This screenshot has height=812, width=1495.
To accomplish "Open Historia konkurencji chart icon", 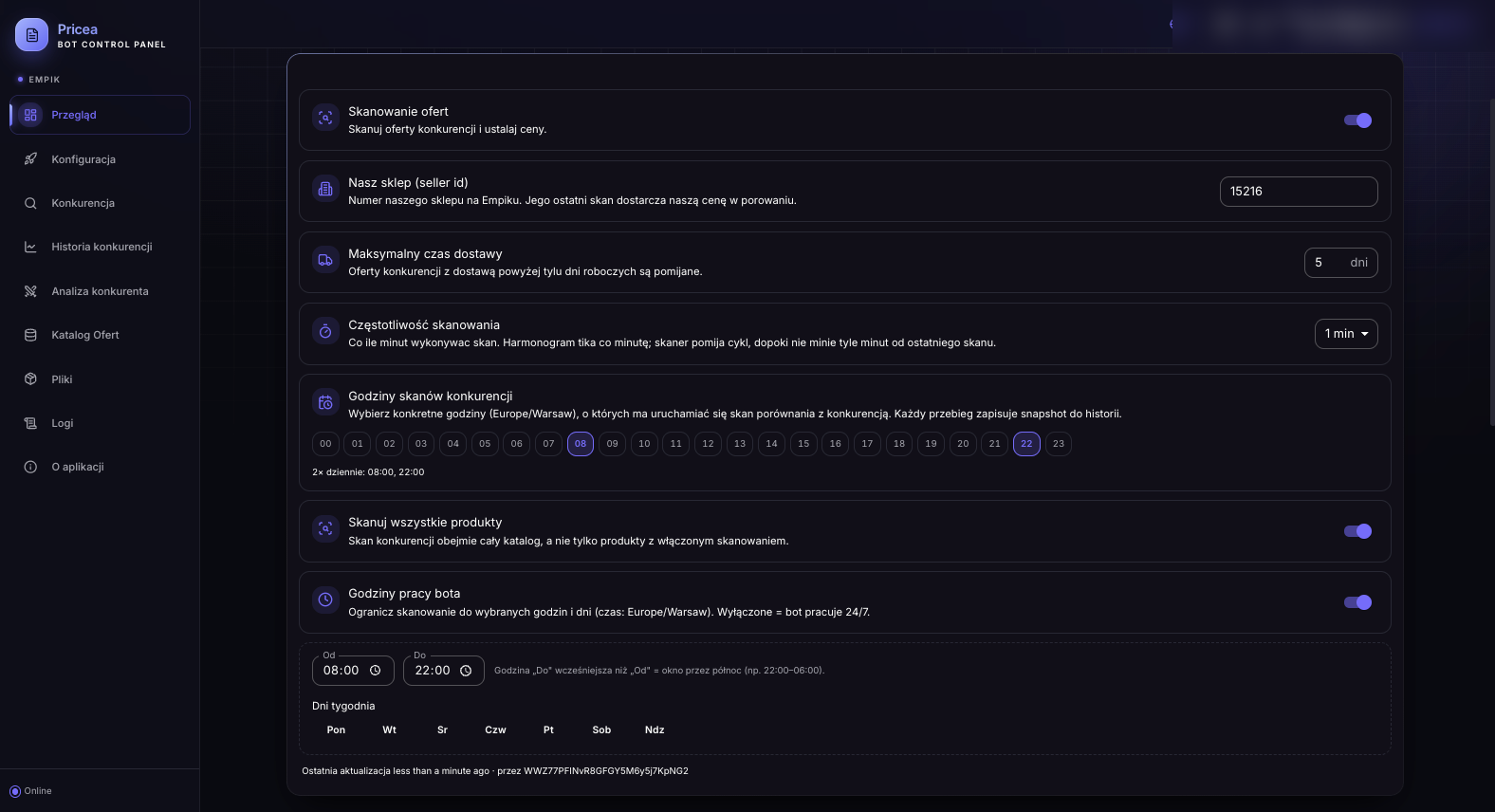I will pos(30,247).
